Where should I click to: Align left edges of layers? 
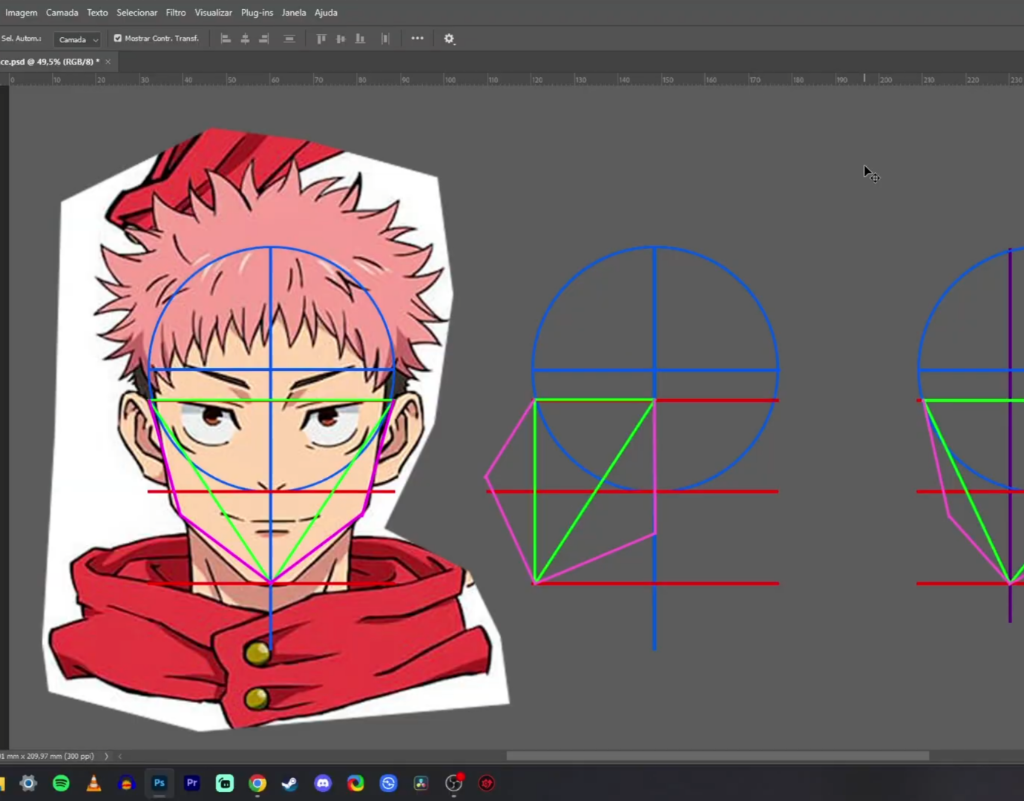tap(226, 39)
